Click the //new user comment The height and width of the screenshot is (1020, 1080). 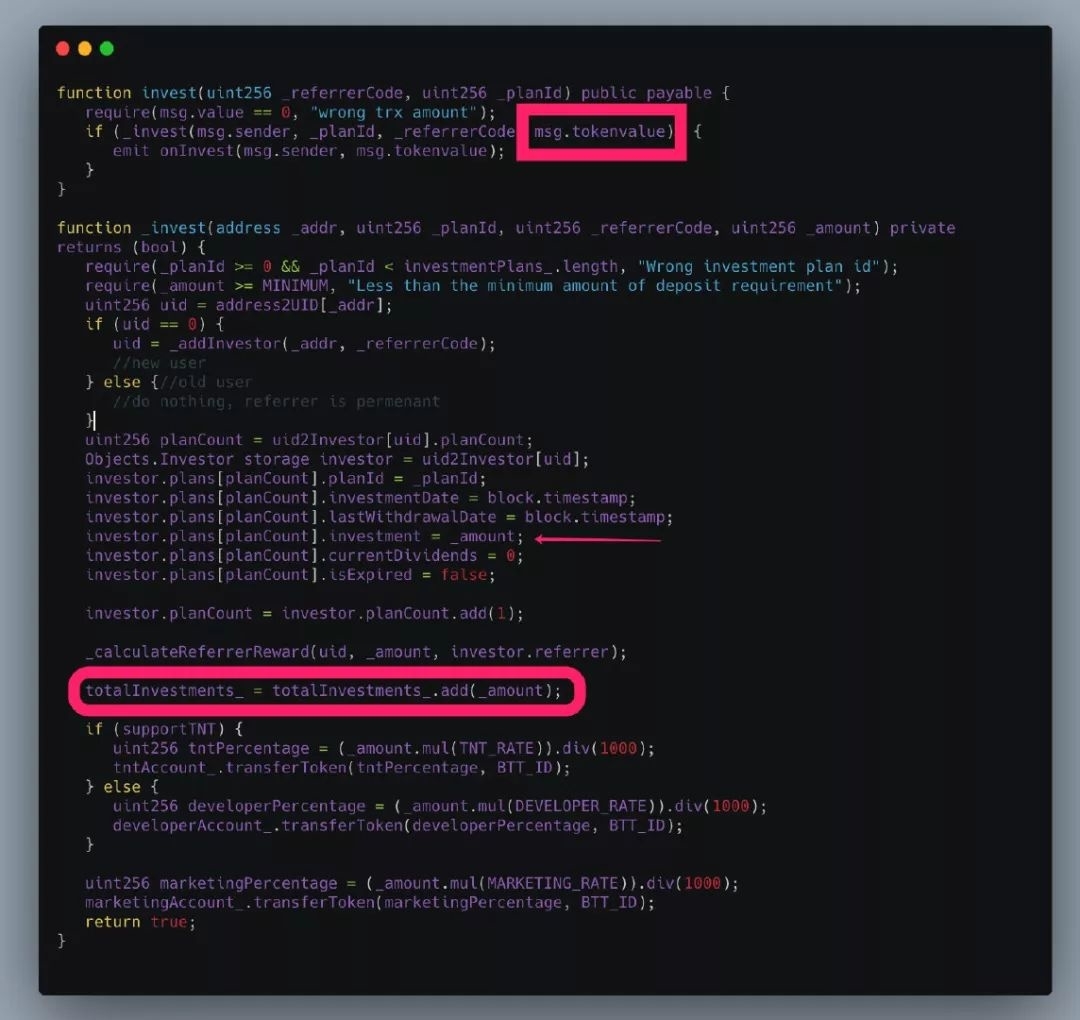coord(159,363)
